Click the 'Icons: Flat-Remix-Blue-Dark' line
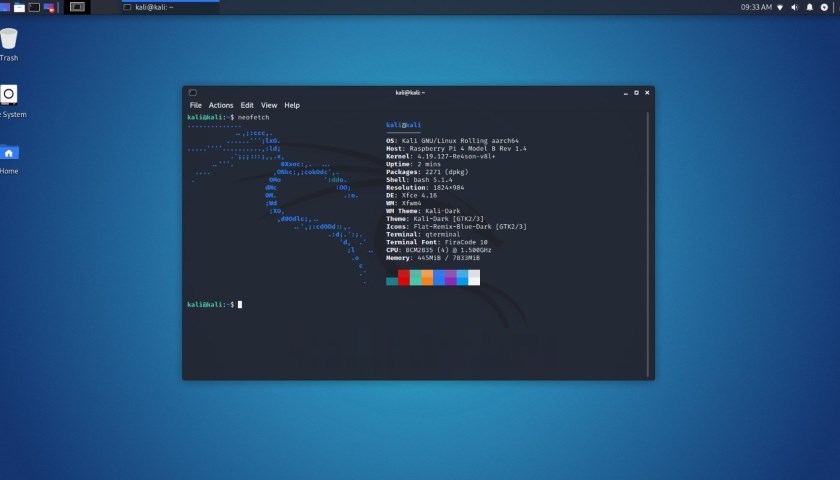Image resolution: width=840 pixels, height=480 pixels. [456, 227]
